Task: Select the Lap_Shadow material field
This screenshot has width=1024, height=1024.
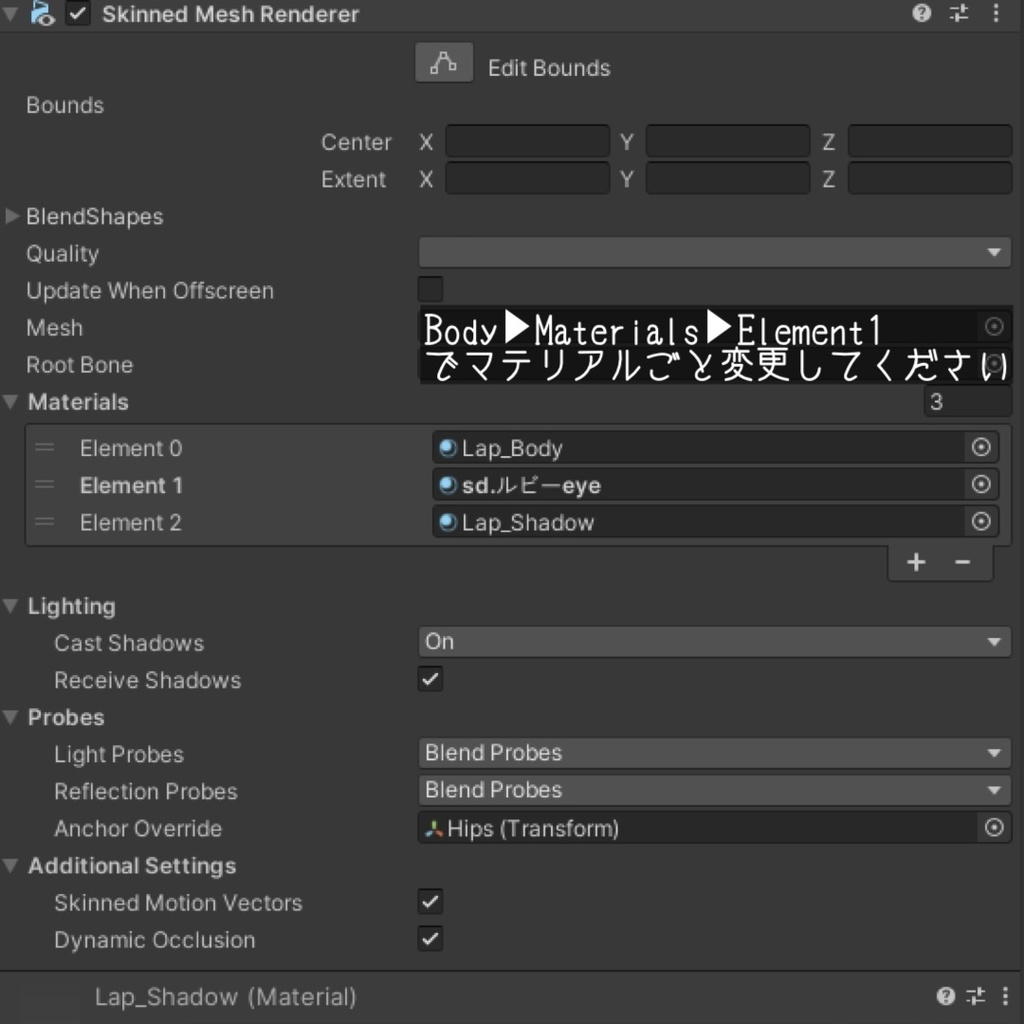Action: (x=698, y=522)
